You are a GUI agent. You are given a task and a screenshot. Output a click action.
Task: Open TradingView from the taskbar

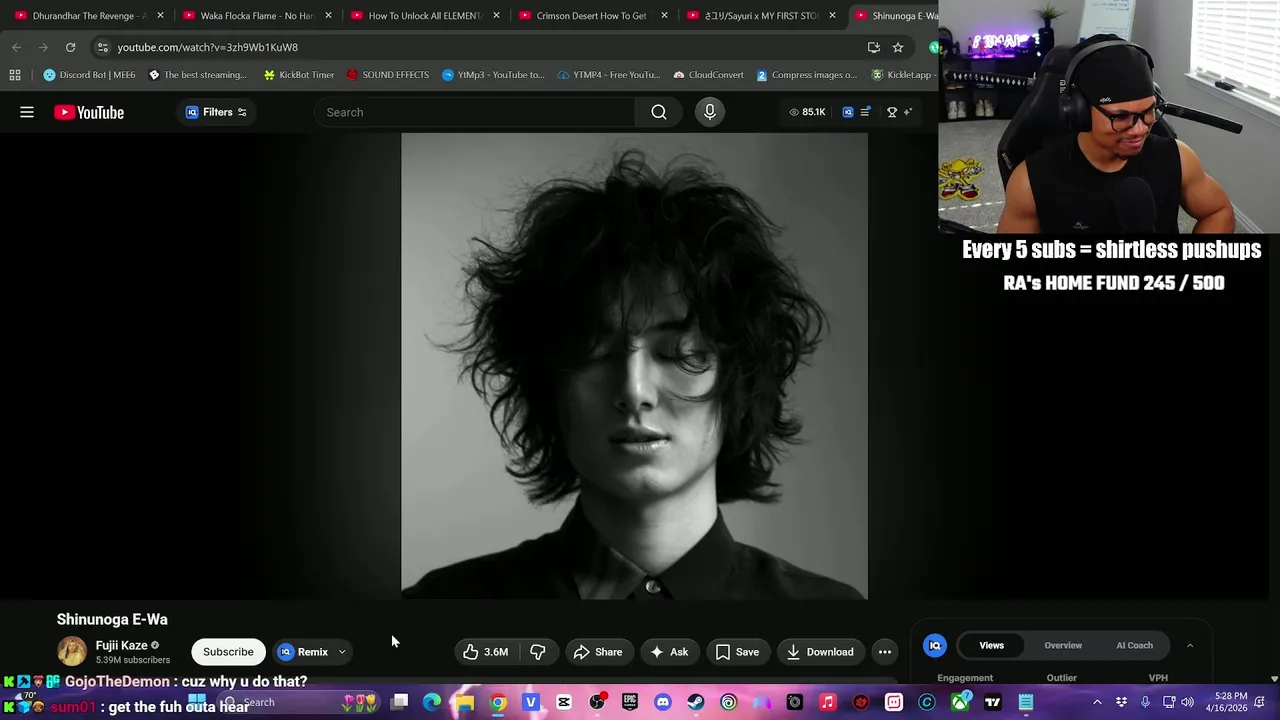pyautogui.click(x=993, y=702)
